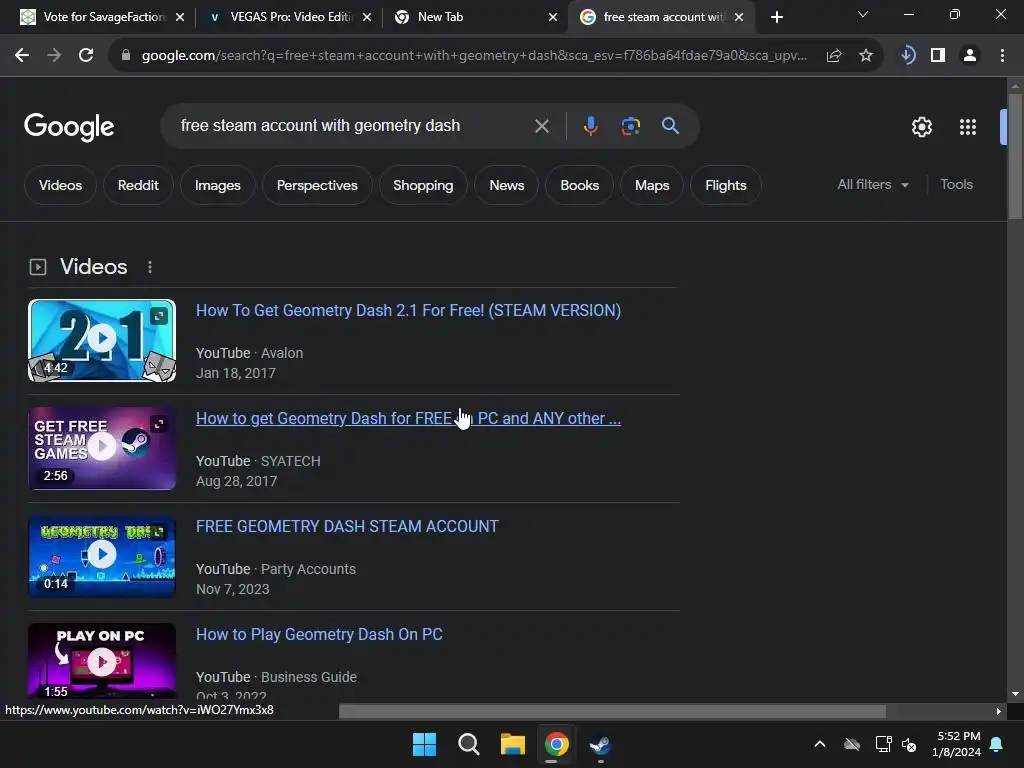This screenshot has width=1024, height=768.
Task: Open the notifications bell icon
Action: pyautogui.click(x=997, y=744)
